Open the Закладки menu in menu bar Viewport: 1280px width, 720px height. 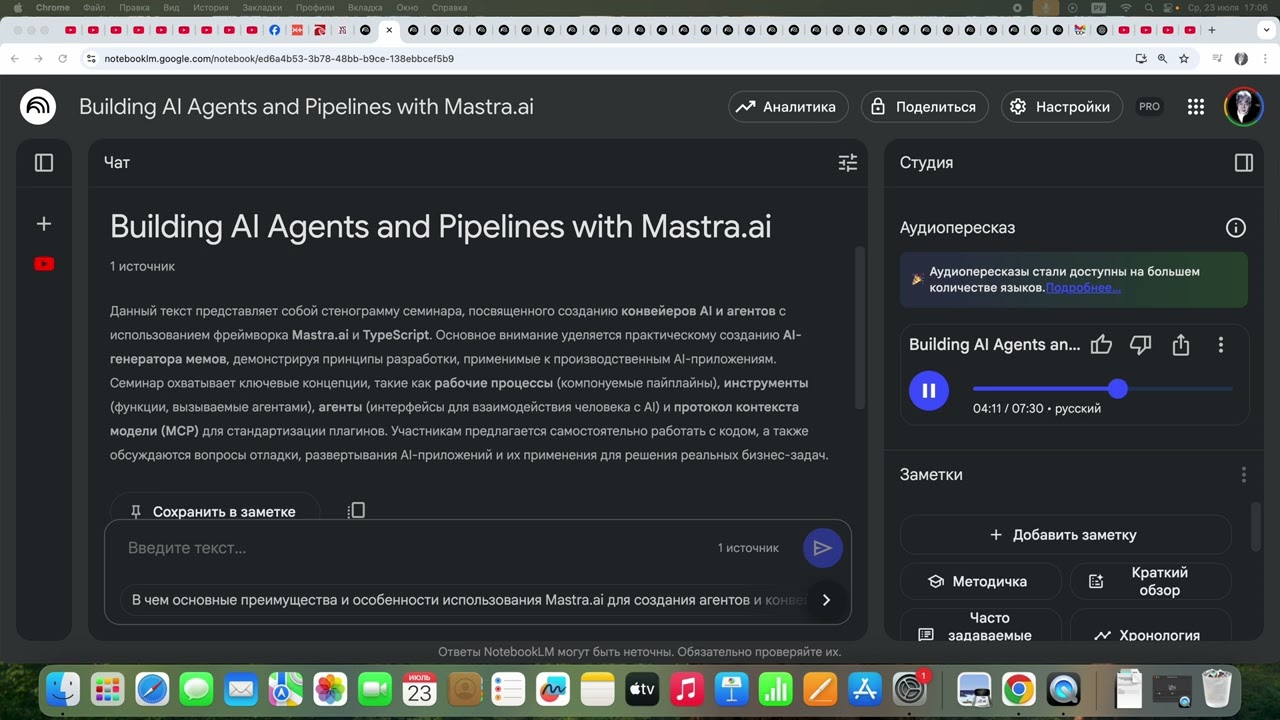262,7
